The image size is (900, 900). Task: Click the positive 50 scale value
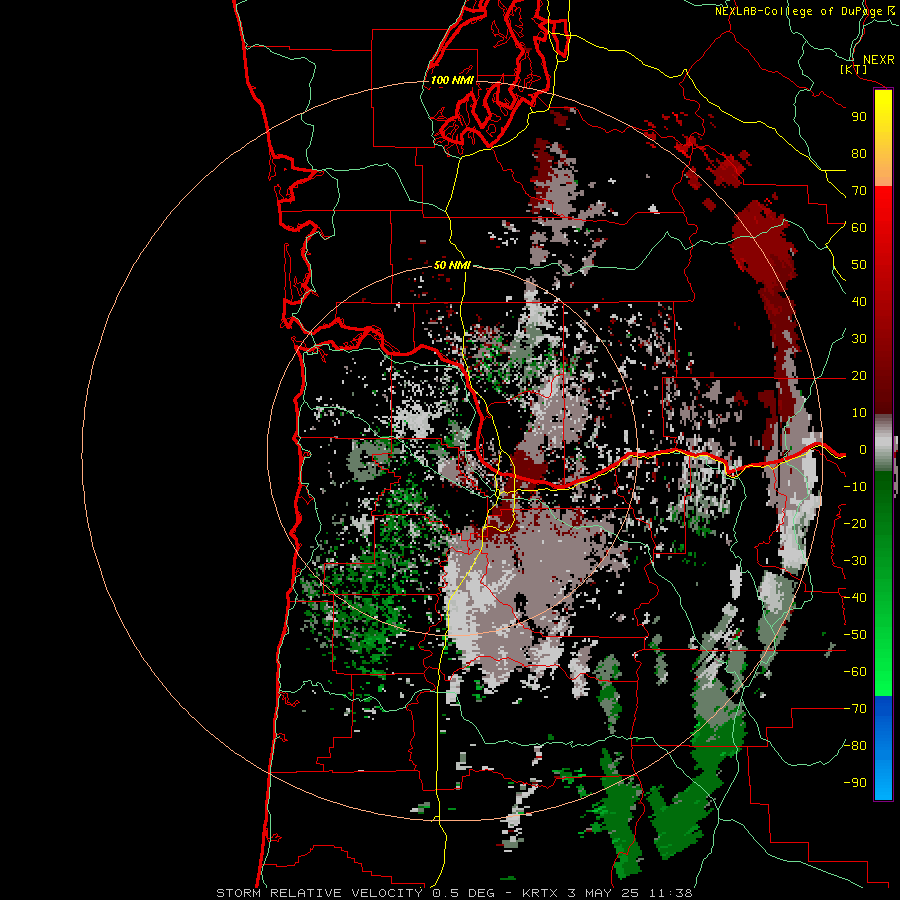pos(859,265)
